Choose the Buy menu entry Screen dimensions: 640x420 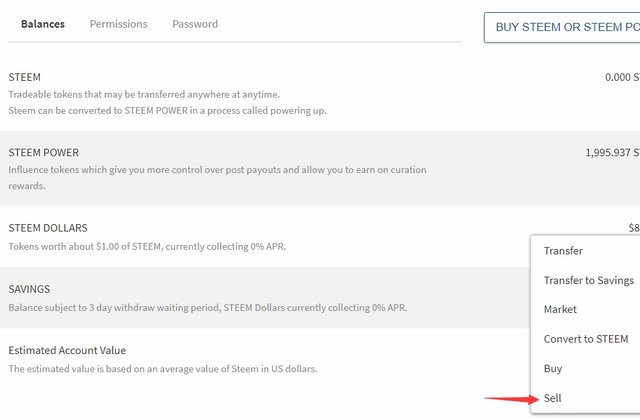[553, 369]
